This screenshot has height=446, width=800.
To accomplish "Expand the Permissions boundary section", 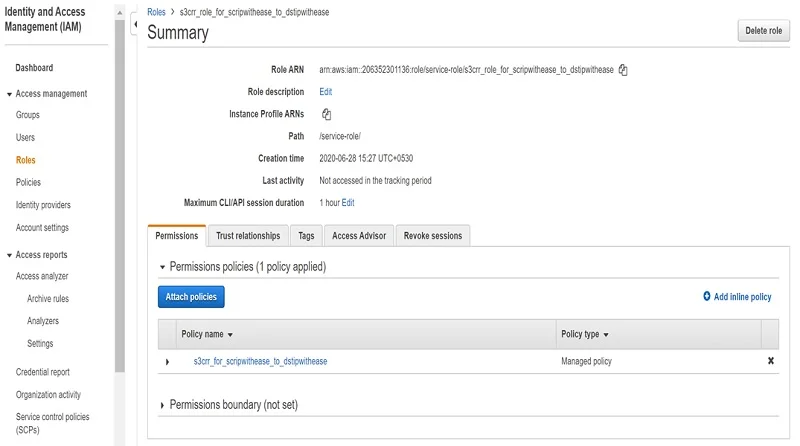I will (x=163, y=406).
